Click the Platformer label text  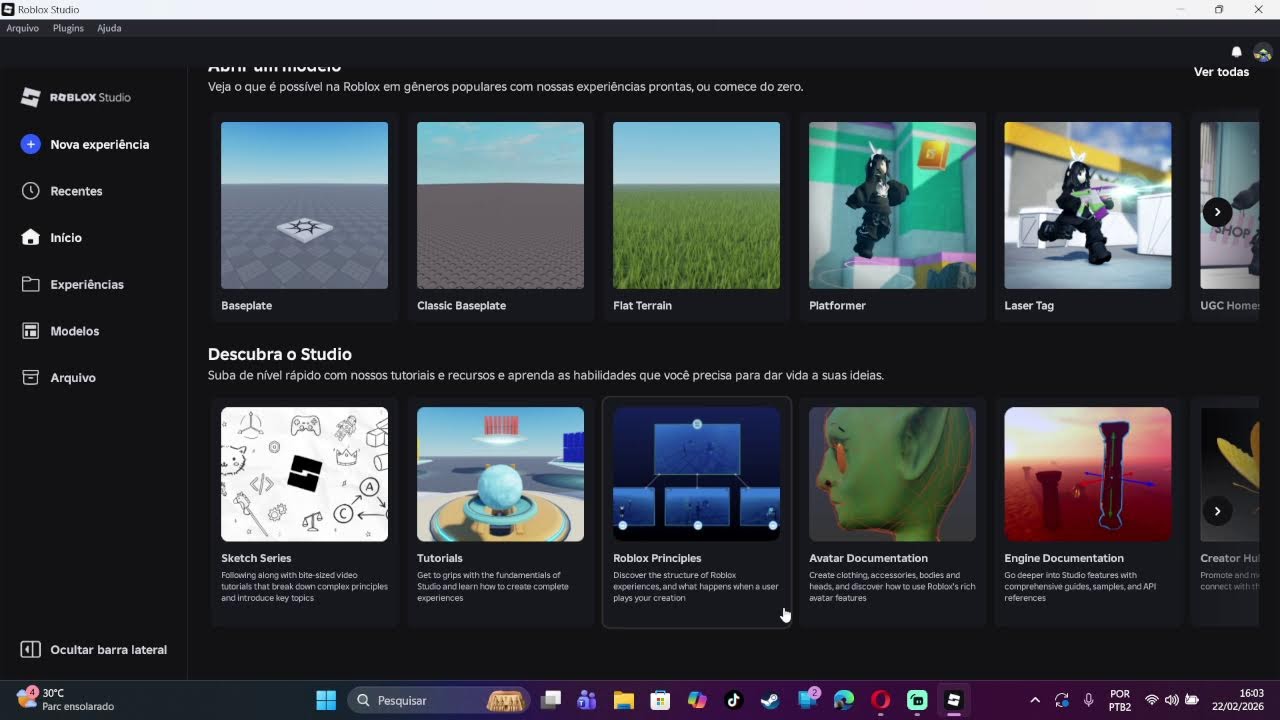tap(837, 306)
